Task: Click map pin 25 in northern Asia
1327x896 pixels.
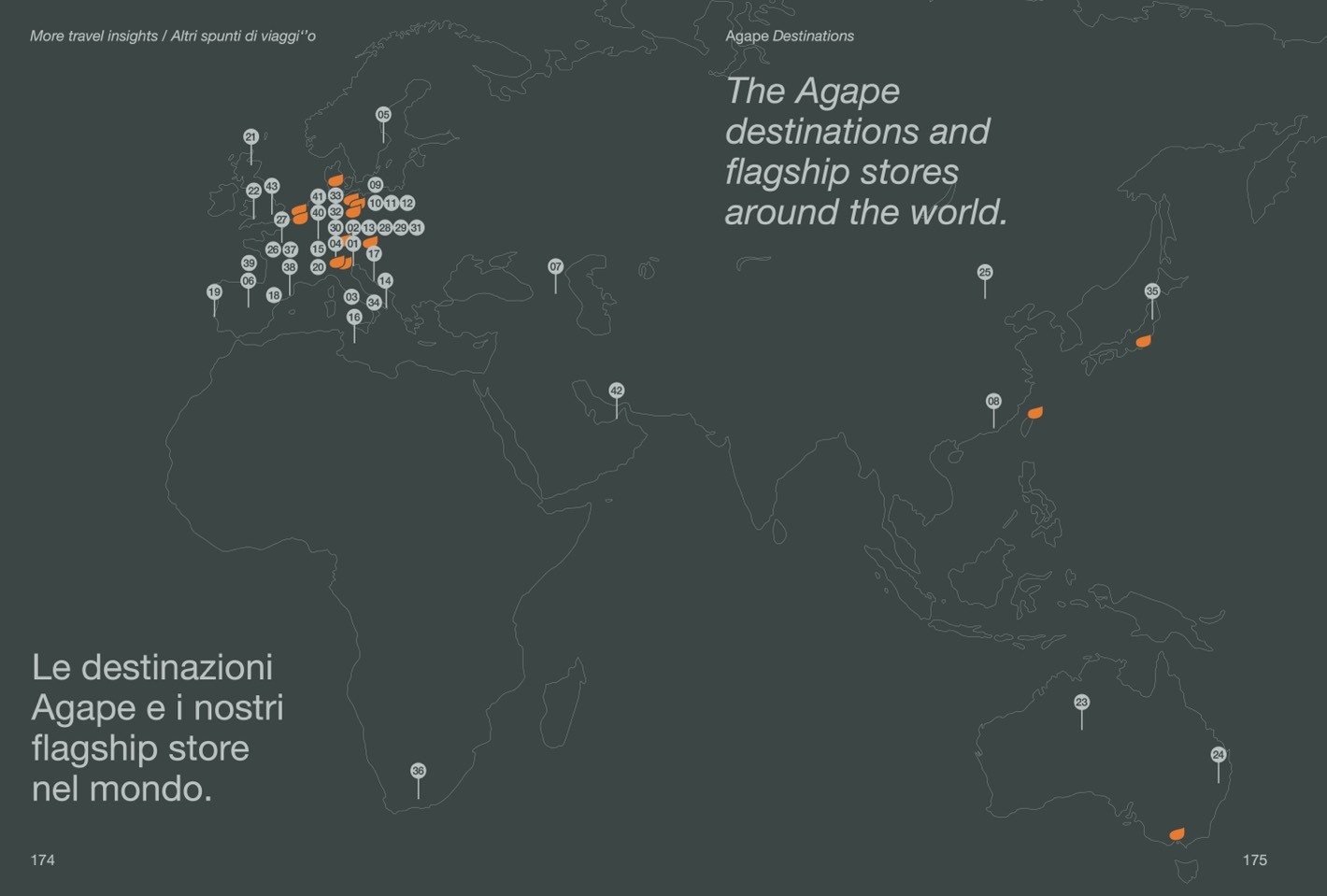Action: tap(984, 273)
